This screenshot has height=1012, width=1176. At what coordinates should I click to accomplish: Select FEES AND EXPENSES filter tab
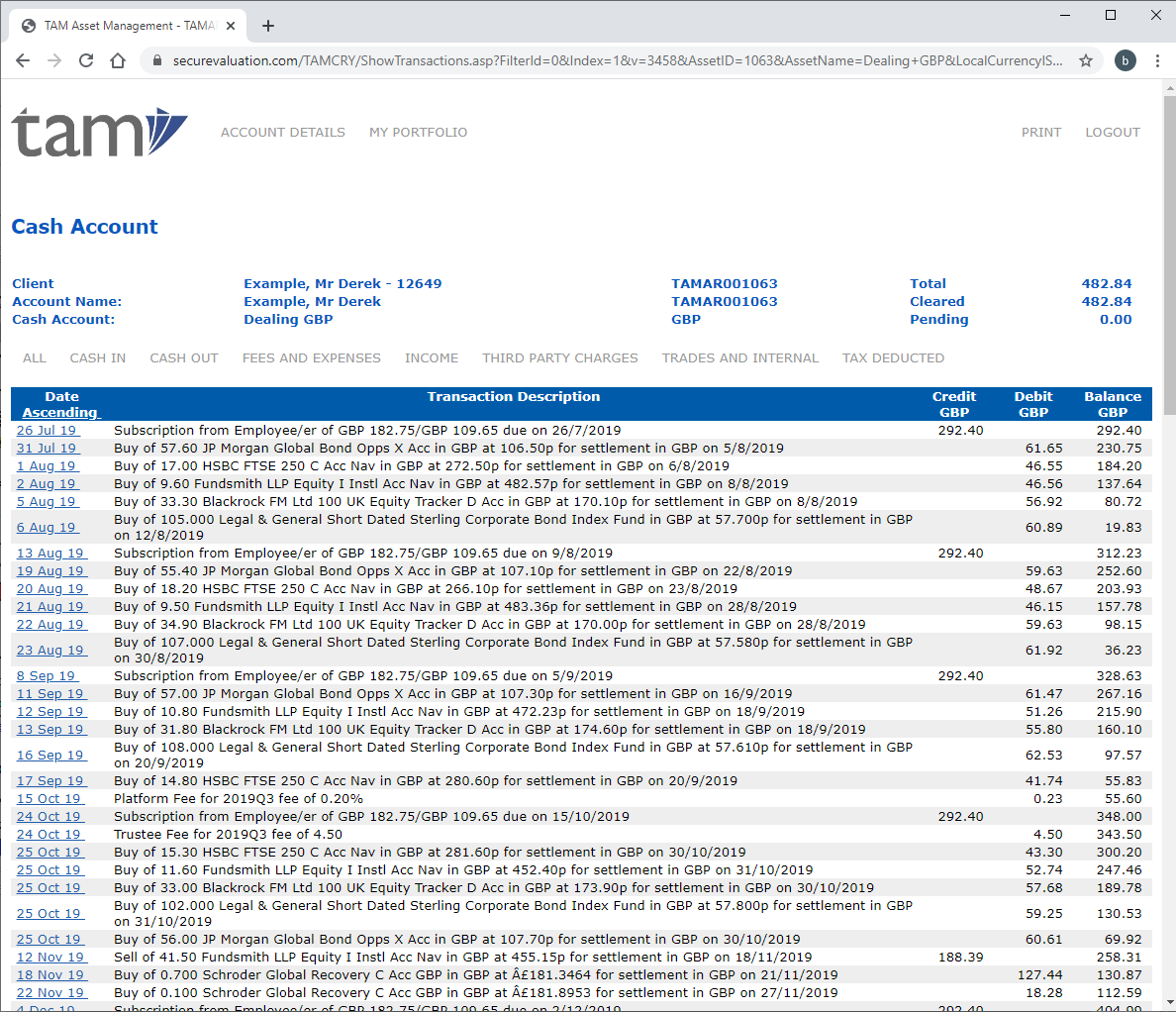click(x=311, y=357)
